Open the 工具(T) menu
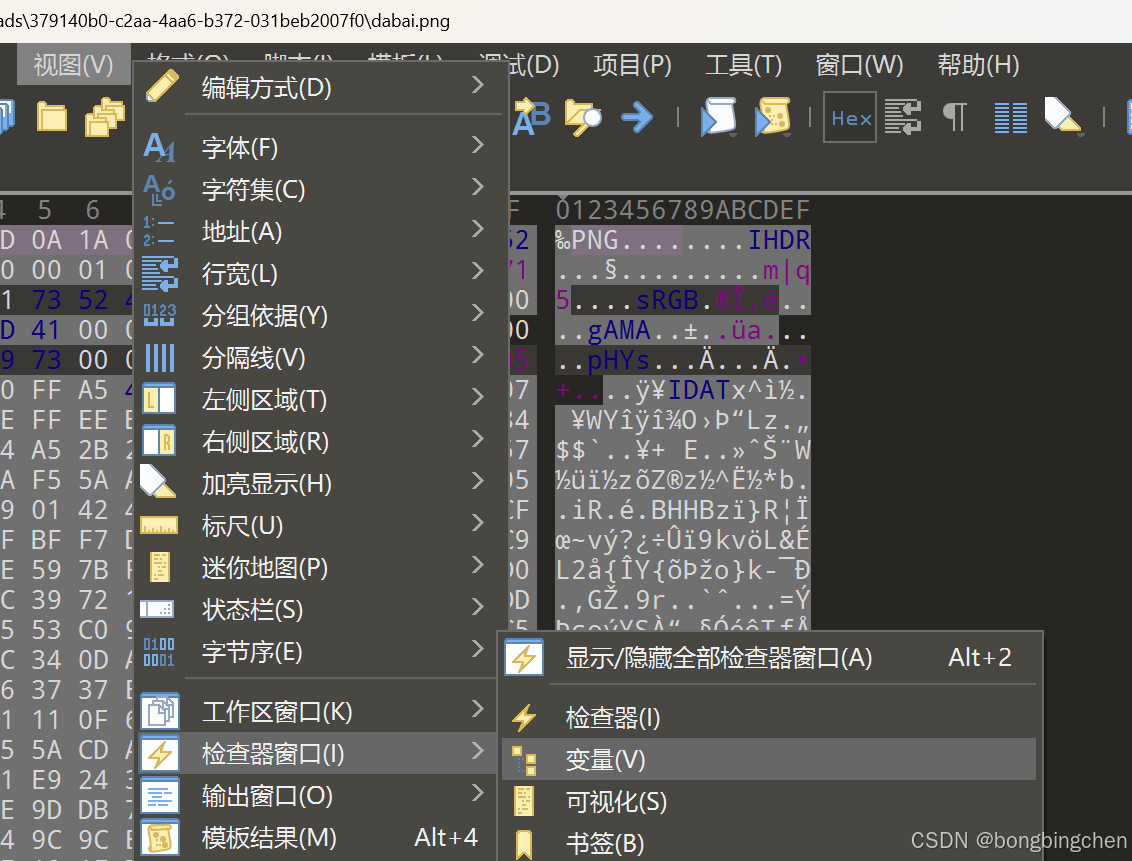This screenshot has width=1132, height=861. tap(743, 64)
